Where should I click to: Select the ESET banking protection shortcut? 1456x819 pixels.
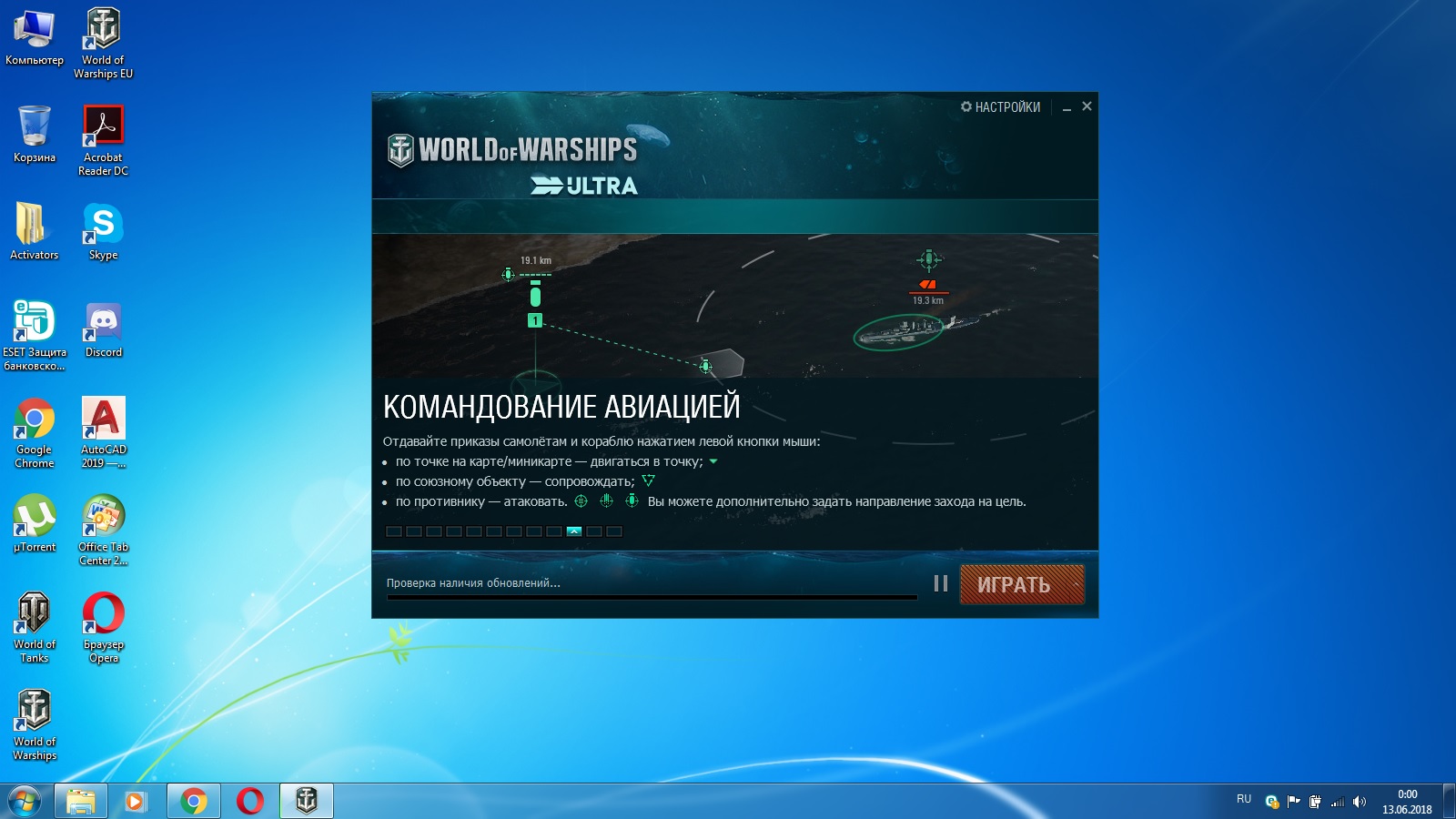[35, 336]
